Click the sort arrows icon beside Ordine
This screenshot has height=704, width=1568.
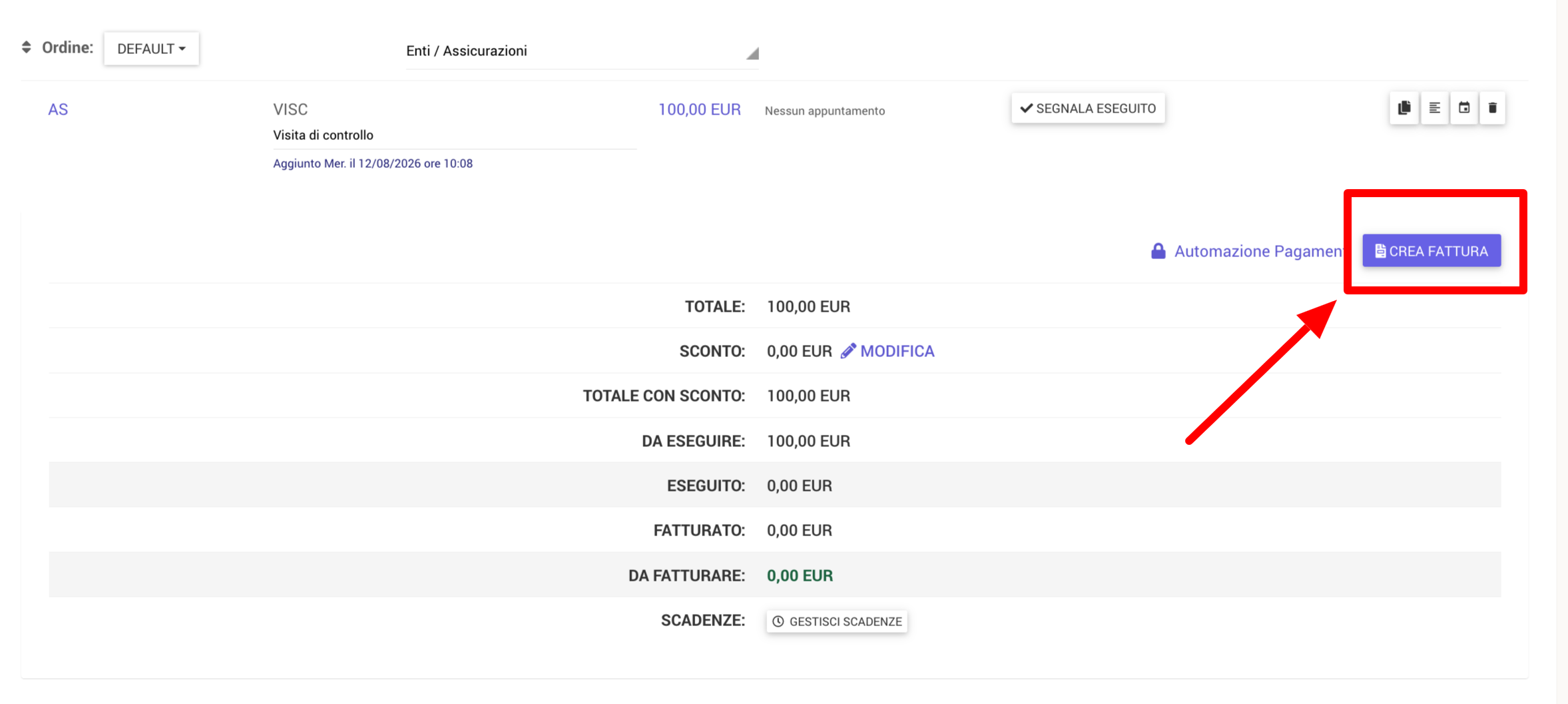coord(27,47)
